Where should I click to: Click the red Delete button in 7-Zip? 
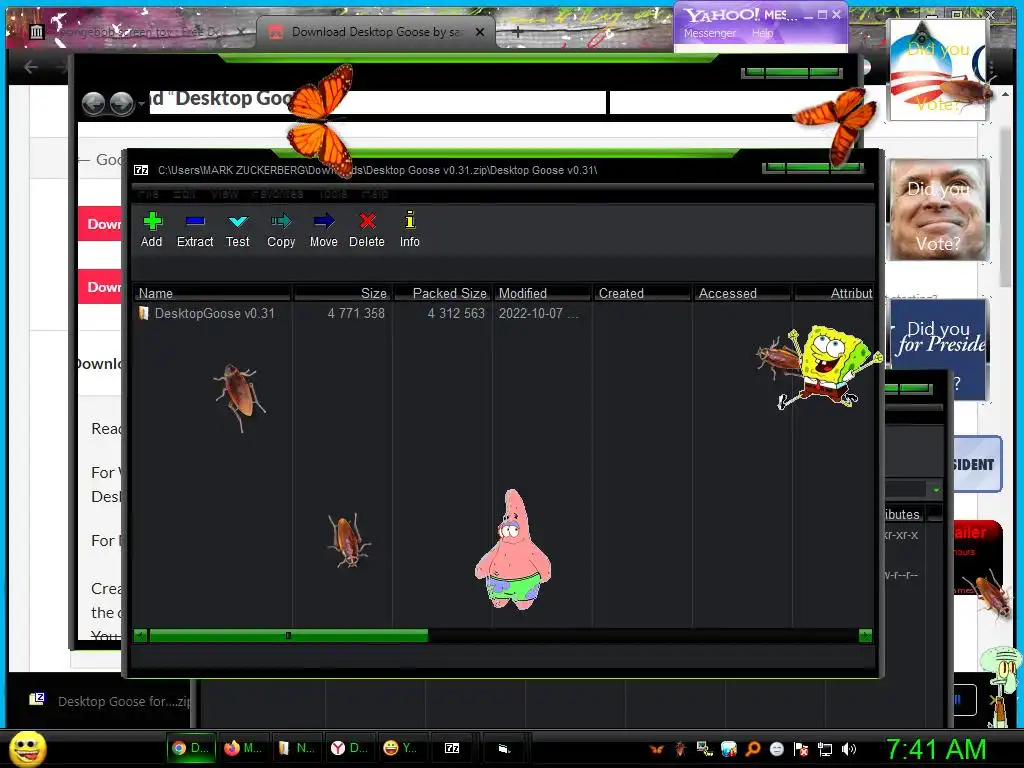[367, 230]
